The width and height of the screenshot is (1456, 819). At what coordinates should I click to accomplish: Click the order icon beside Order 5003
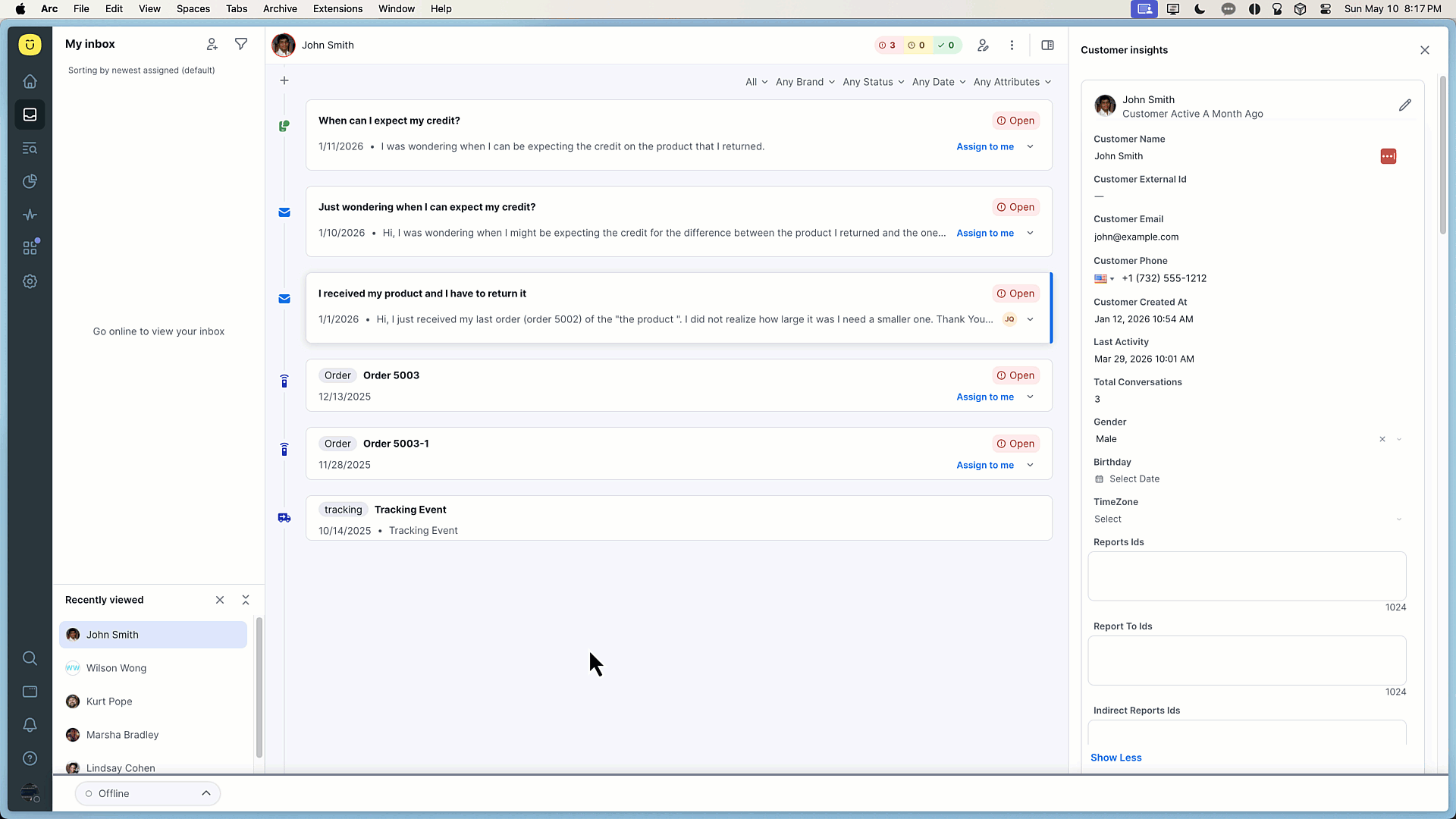pyautogui.click(x=284, y=381)
